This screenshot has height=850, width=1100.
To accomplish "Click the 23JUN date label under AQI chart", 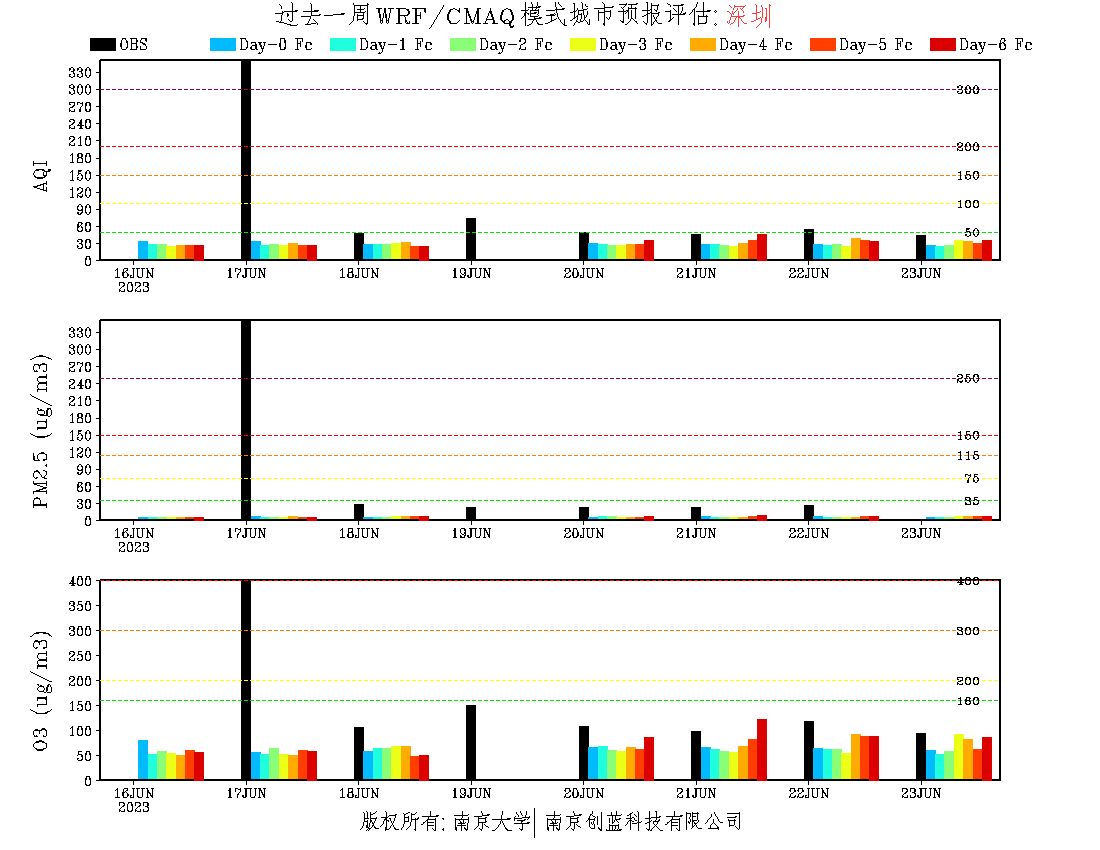I will [x=921, y=273].
